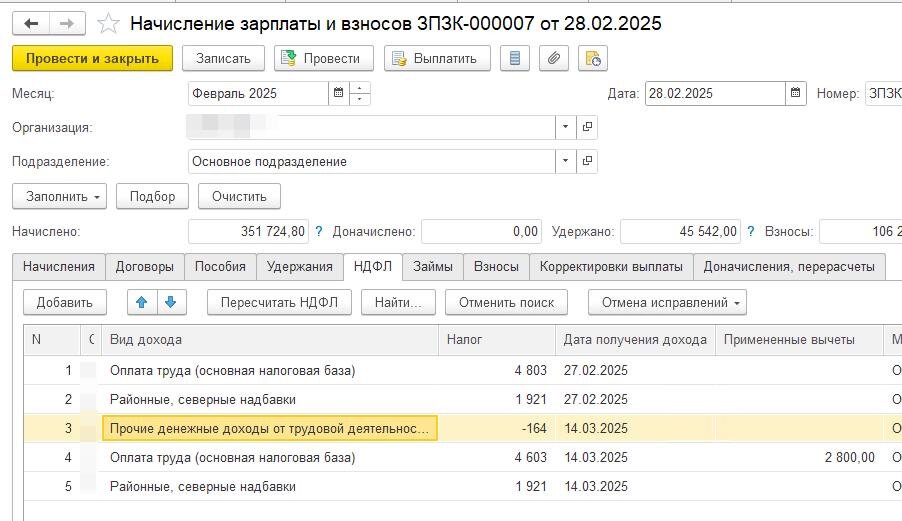Clear the table with Очистить
This screenshot has width=902, height=521.
coord(239,197)
